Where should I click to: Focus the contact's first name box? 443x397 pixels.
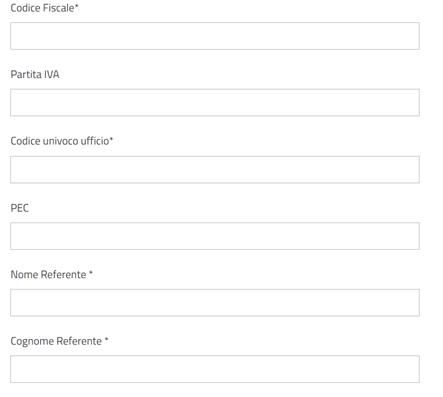[215, 303]
